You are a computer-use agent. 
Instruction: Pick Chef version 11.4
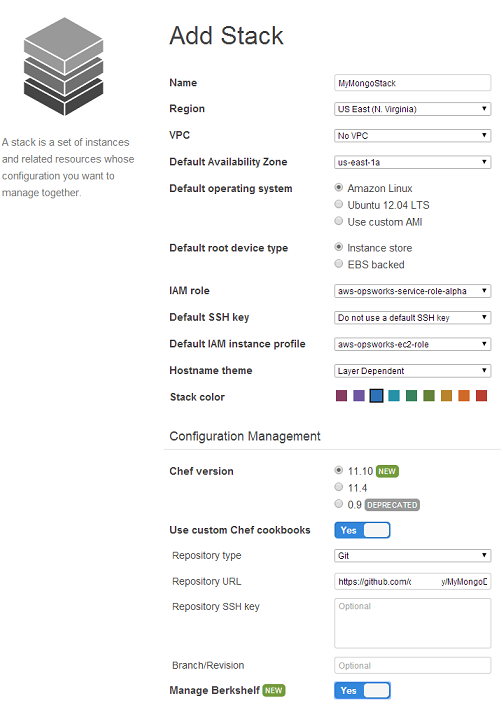[339, 487]
